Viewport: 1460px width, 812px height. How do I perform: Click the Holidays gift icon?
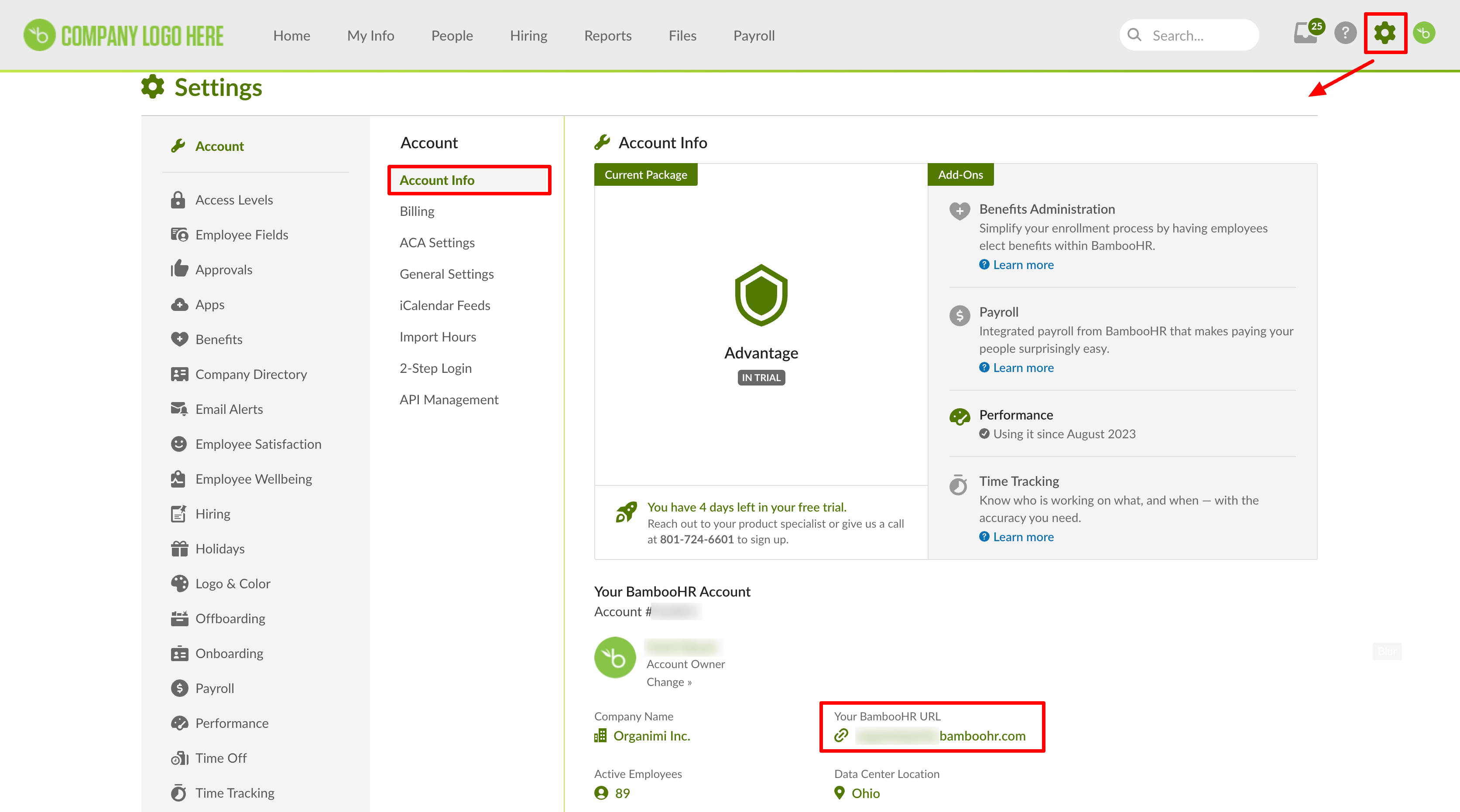pos(179,549)
